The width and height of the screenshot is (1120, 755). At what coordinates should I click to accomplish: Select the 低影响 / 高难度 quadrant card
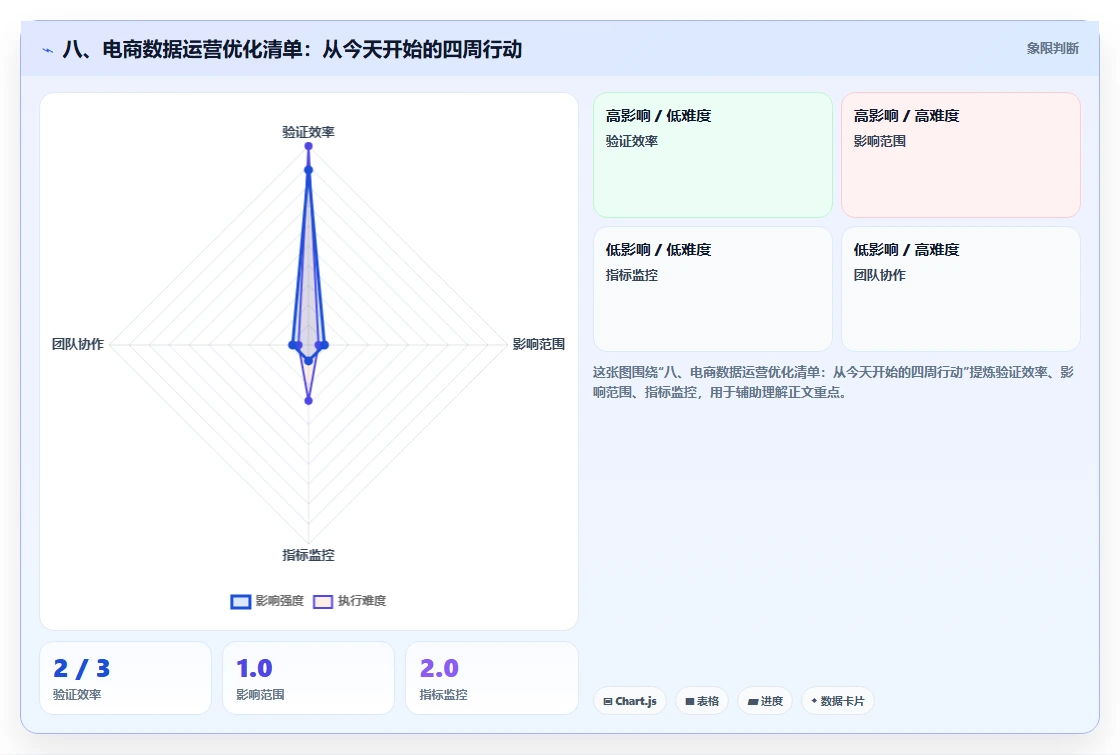coord(961,289)
